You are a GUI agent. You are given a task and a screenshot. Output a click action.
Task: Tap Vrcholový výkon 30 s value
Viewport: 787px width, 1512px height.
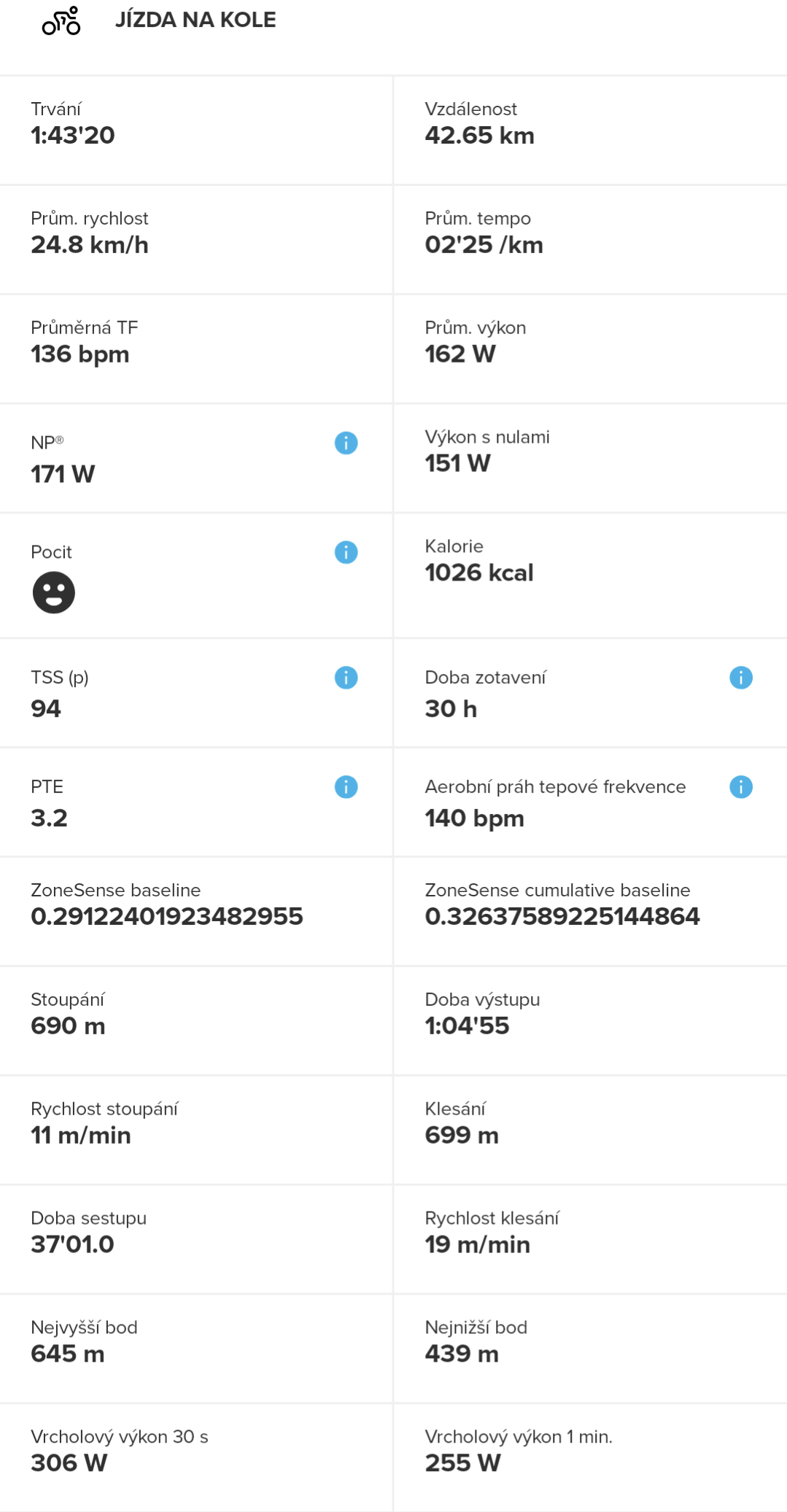click(x=69, y=1463)
